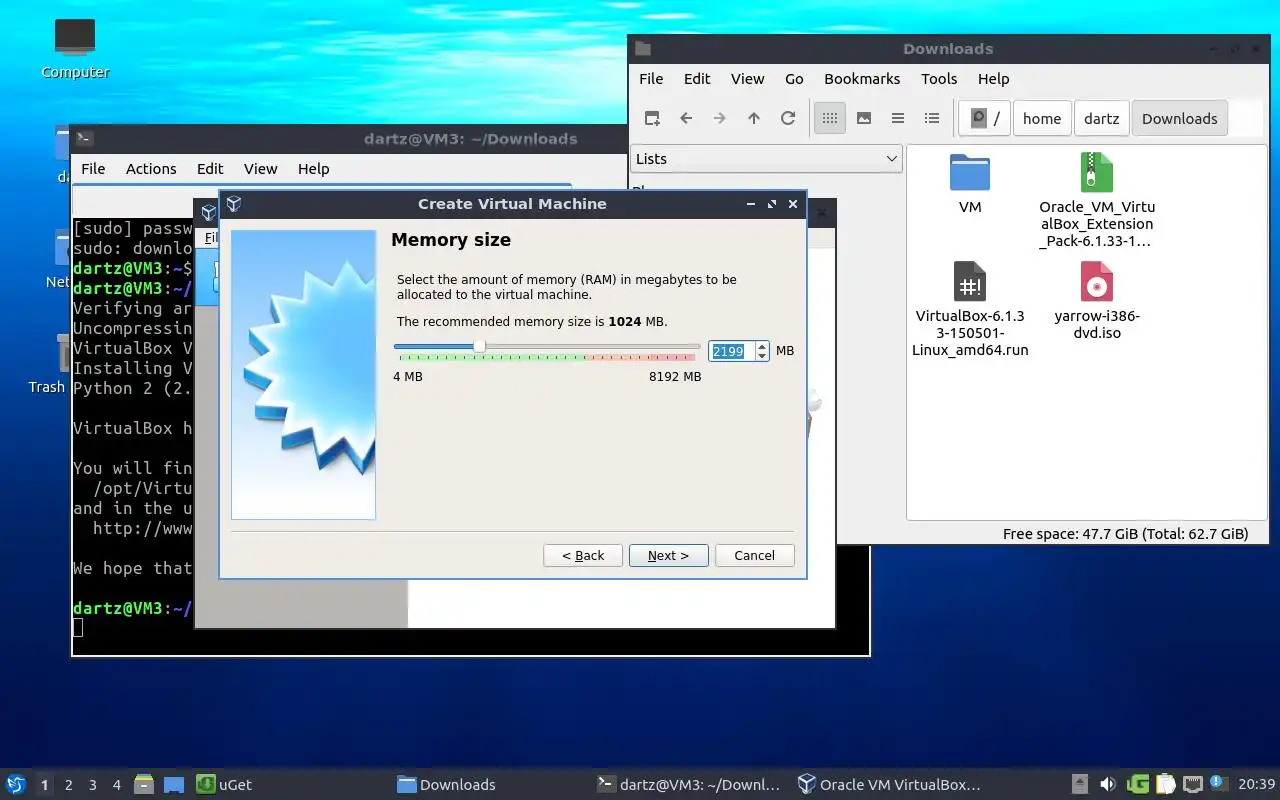Increase memory size with stepper up arrow
This screenshot has width=1280, height=800.
762,346
